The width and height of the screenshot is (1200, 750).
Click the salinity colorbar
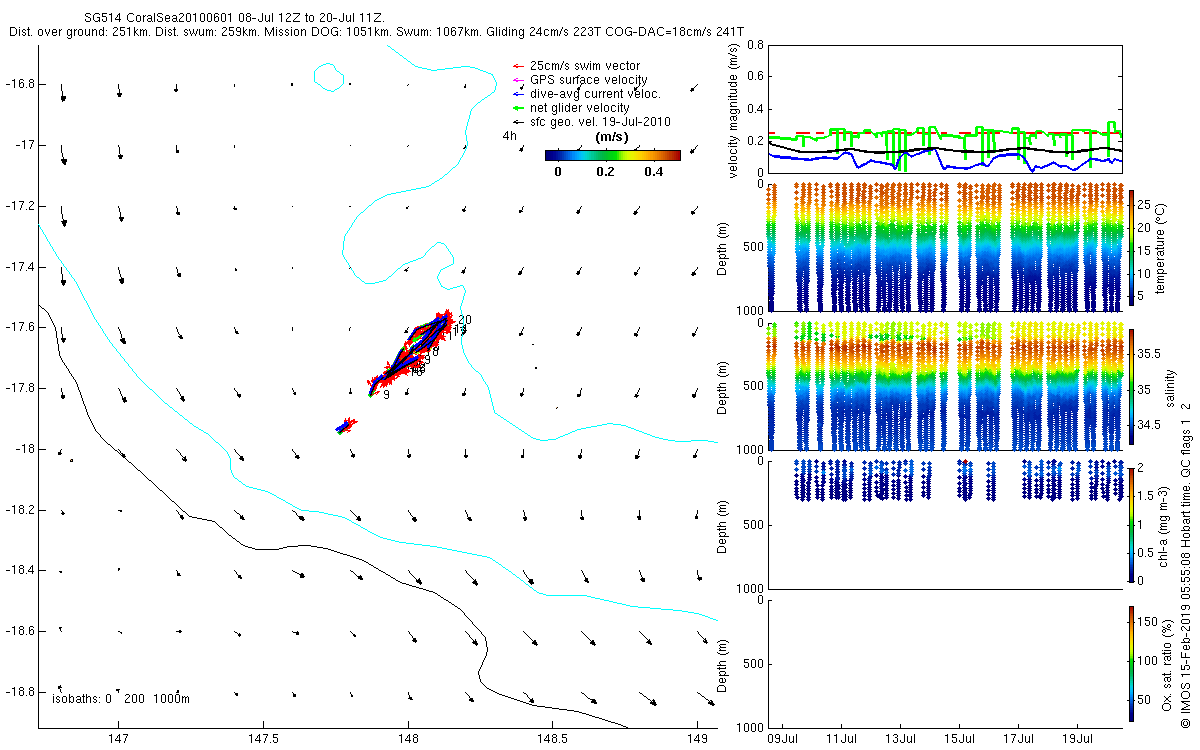(1131, 388)
